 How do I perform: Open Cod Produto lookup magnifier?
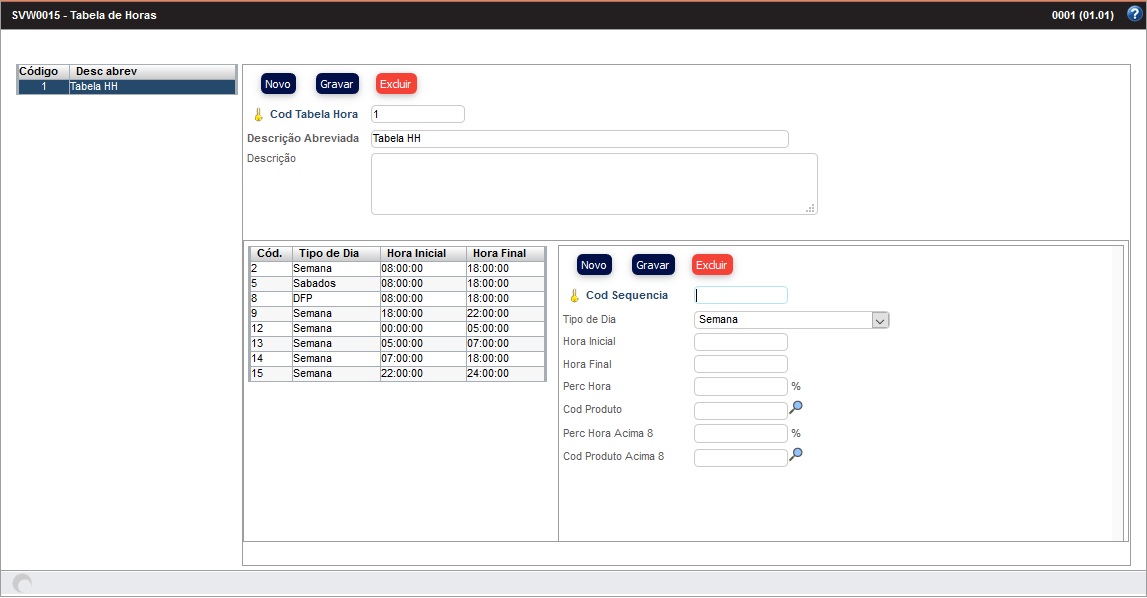[x=796, y=408]
